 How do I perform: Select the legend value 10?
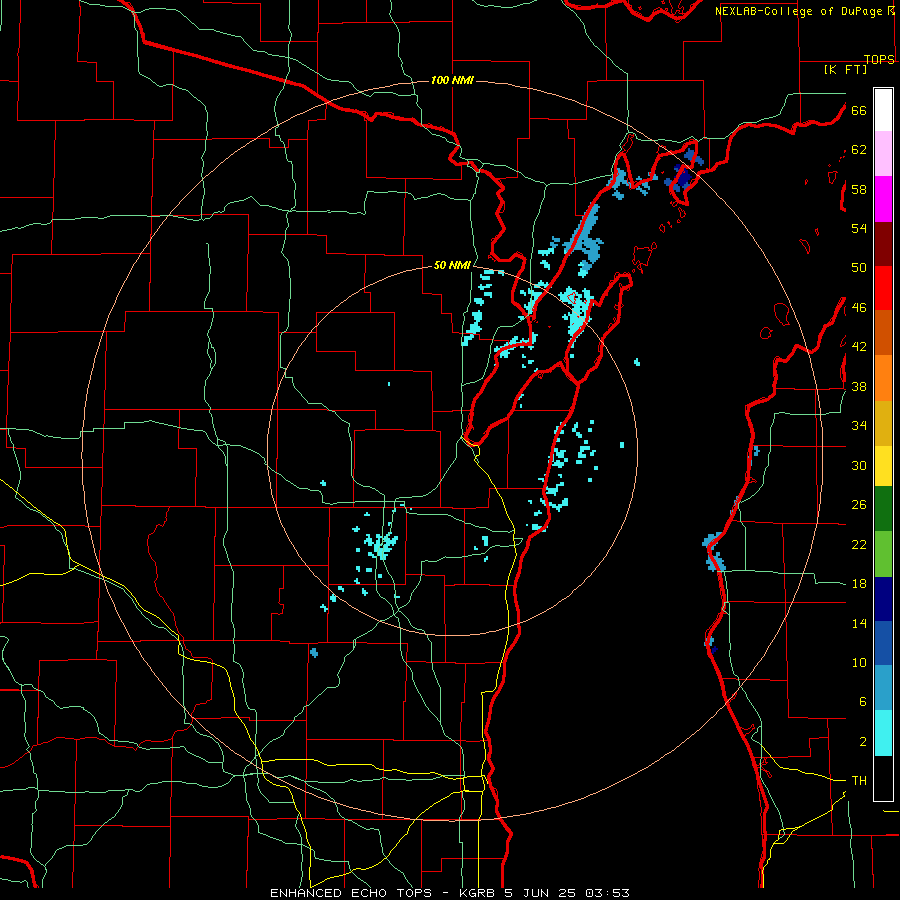pos(859,662)
